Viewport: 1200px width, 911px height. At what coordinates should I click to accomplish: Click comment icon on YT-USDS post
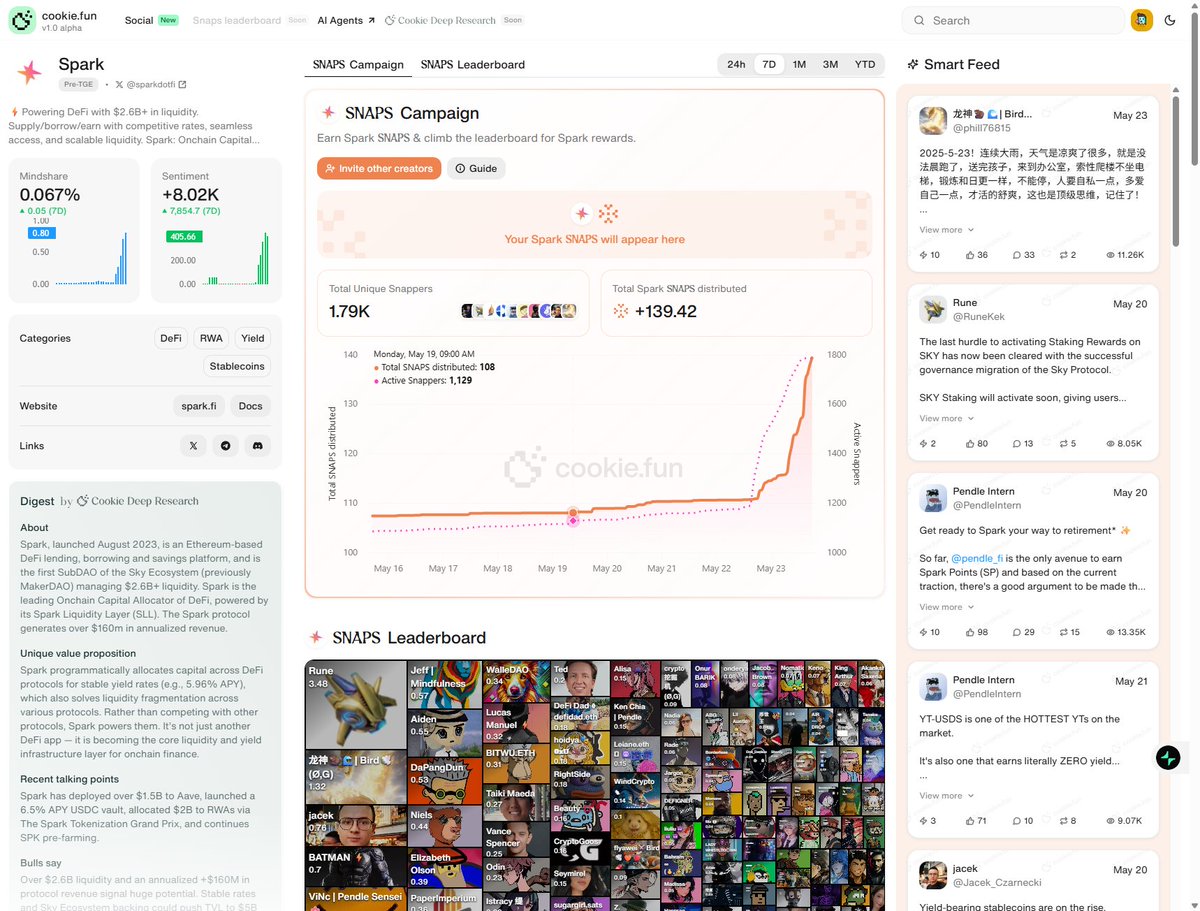pos(1016,821)
